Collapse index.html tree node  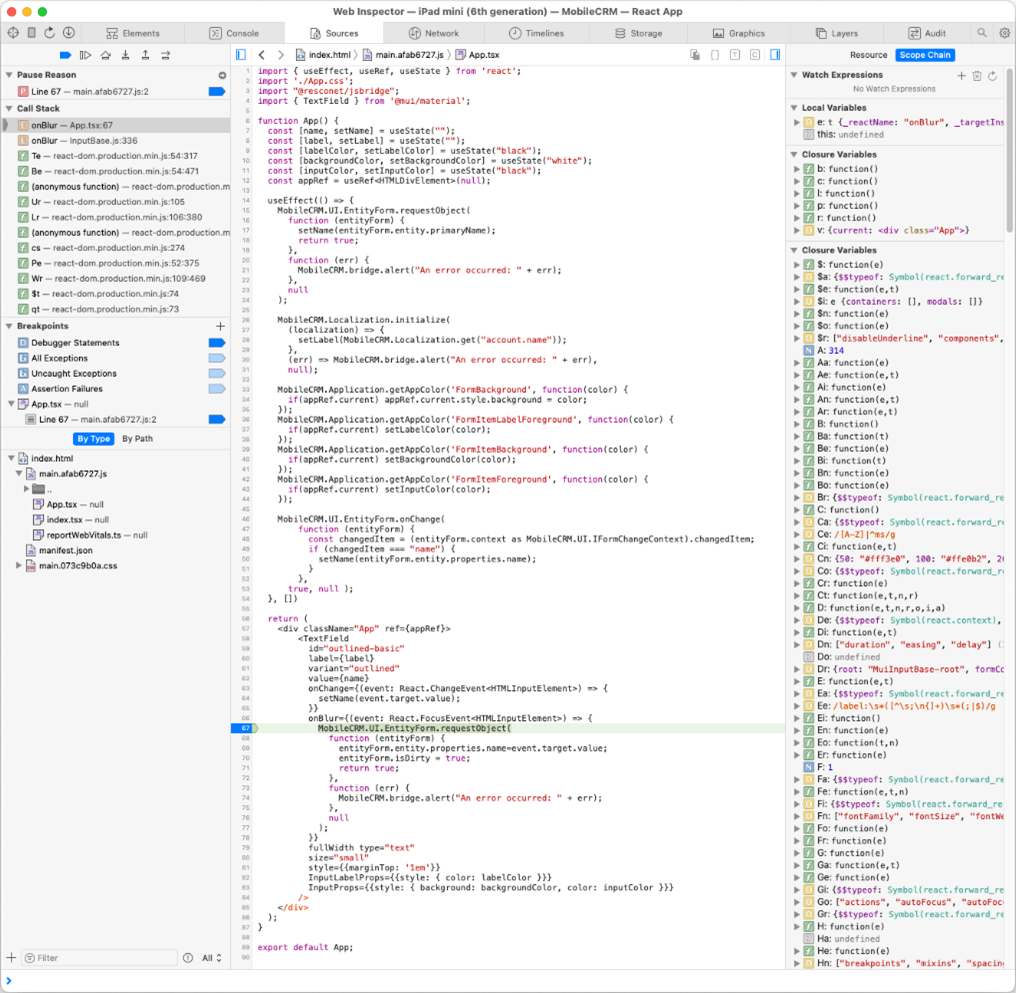(x=11, y=458)
